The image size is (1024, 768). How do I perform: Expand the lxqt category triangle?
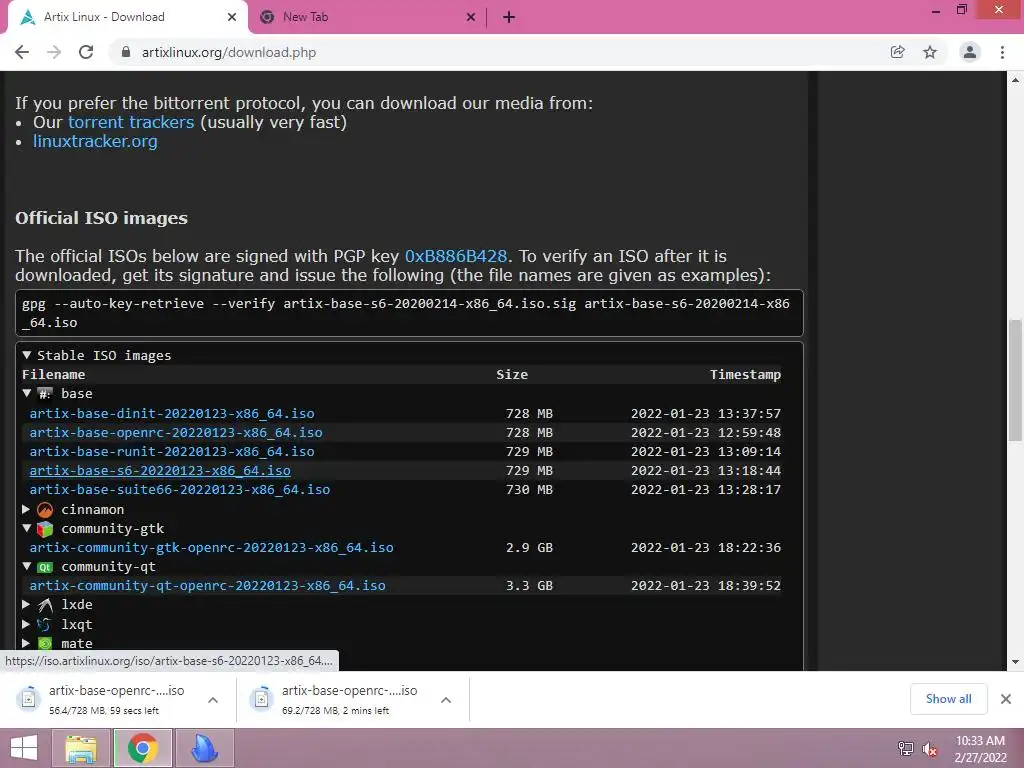point(26,624)
